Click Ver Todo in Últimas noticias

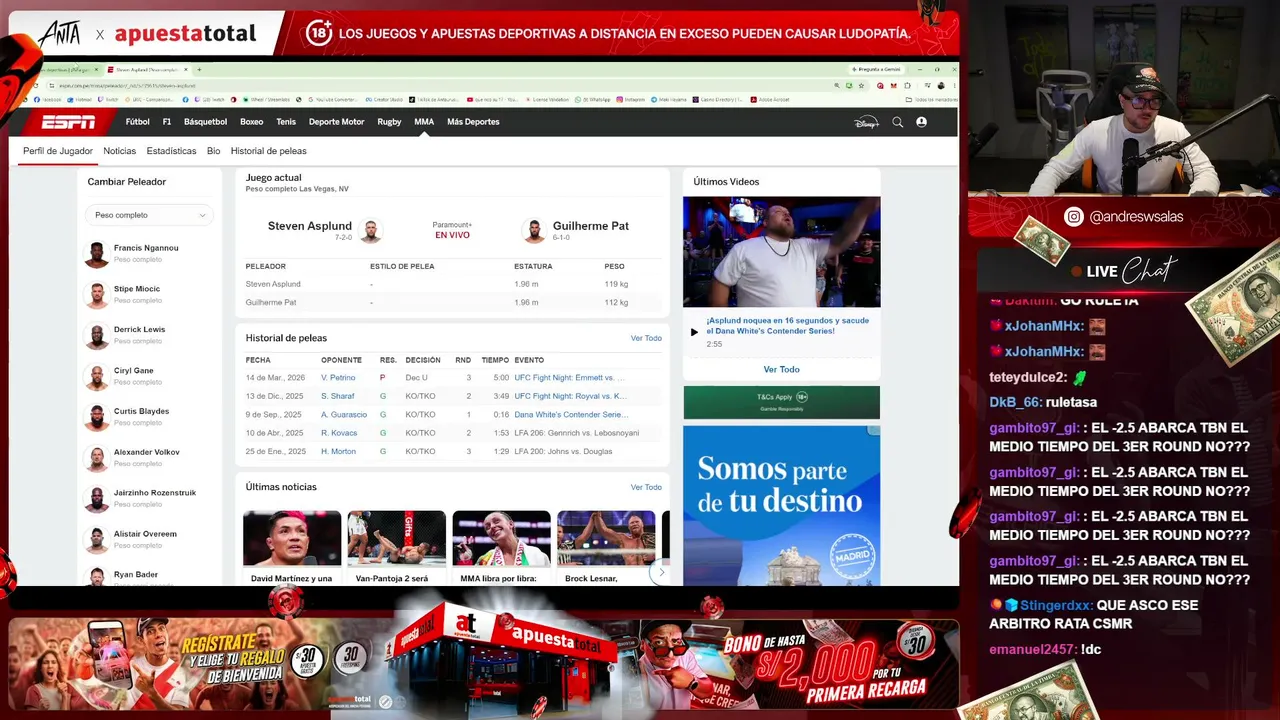646,487
